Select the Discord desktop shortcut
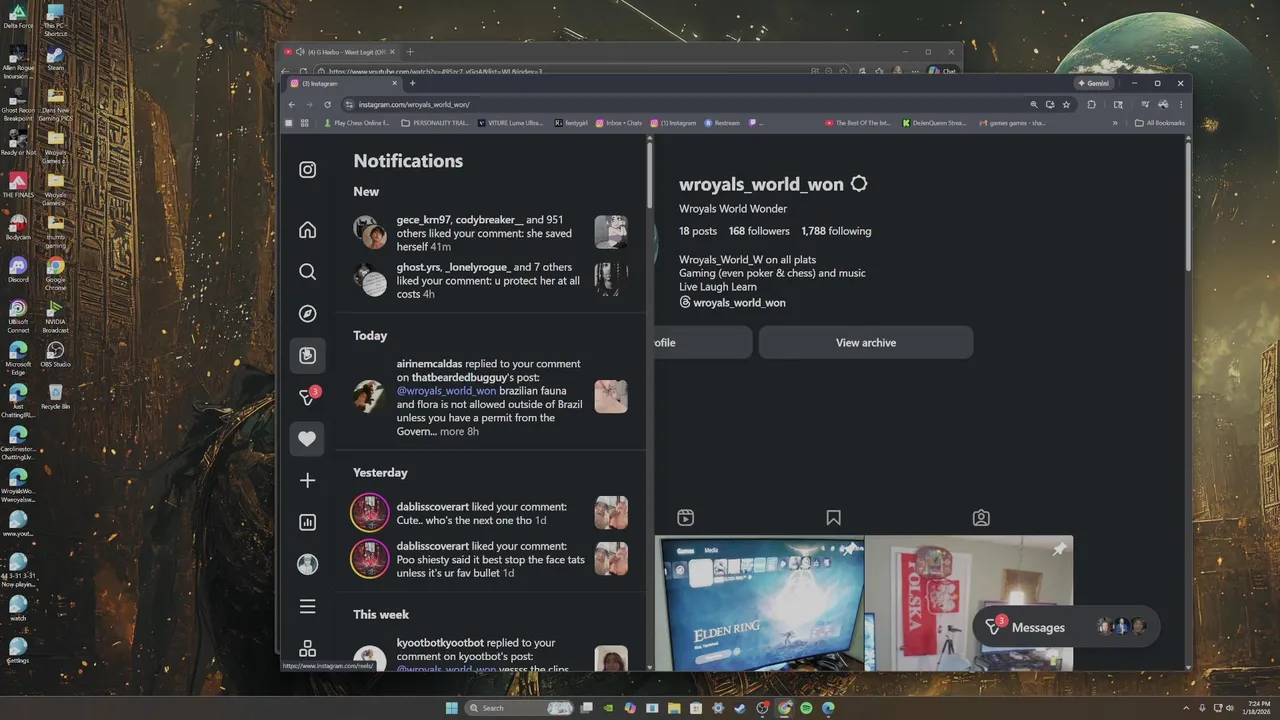Viewport: 1280px width, 720px height. coord(17,270)
